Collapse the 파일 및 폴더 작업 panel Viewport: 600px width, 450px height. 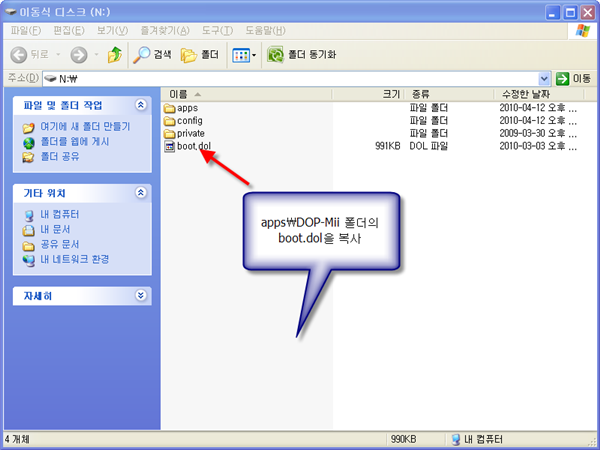point(141,104)
